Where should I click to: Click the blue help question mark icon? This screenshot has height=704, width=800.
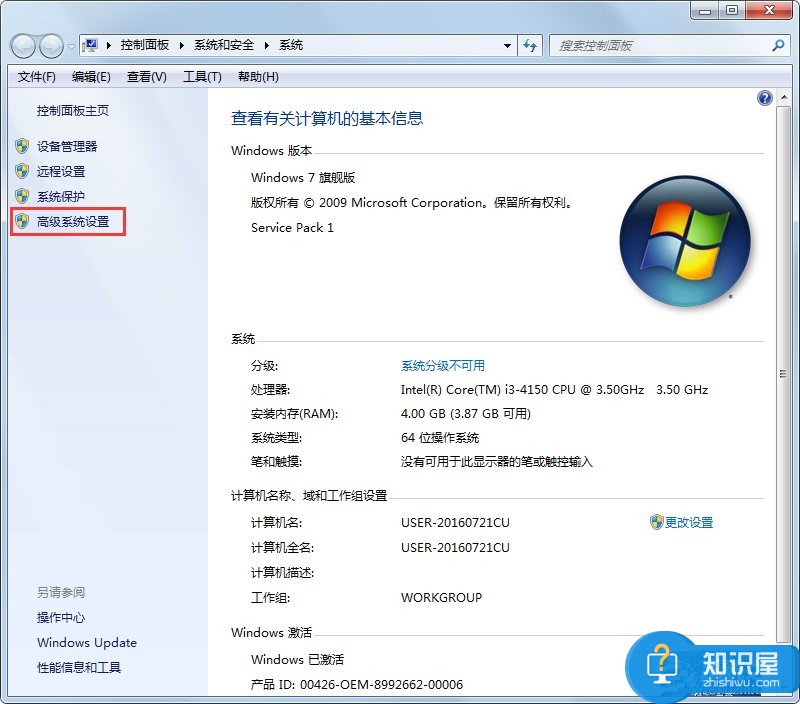tap(764, 97)
